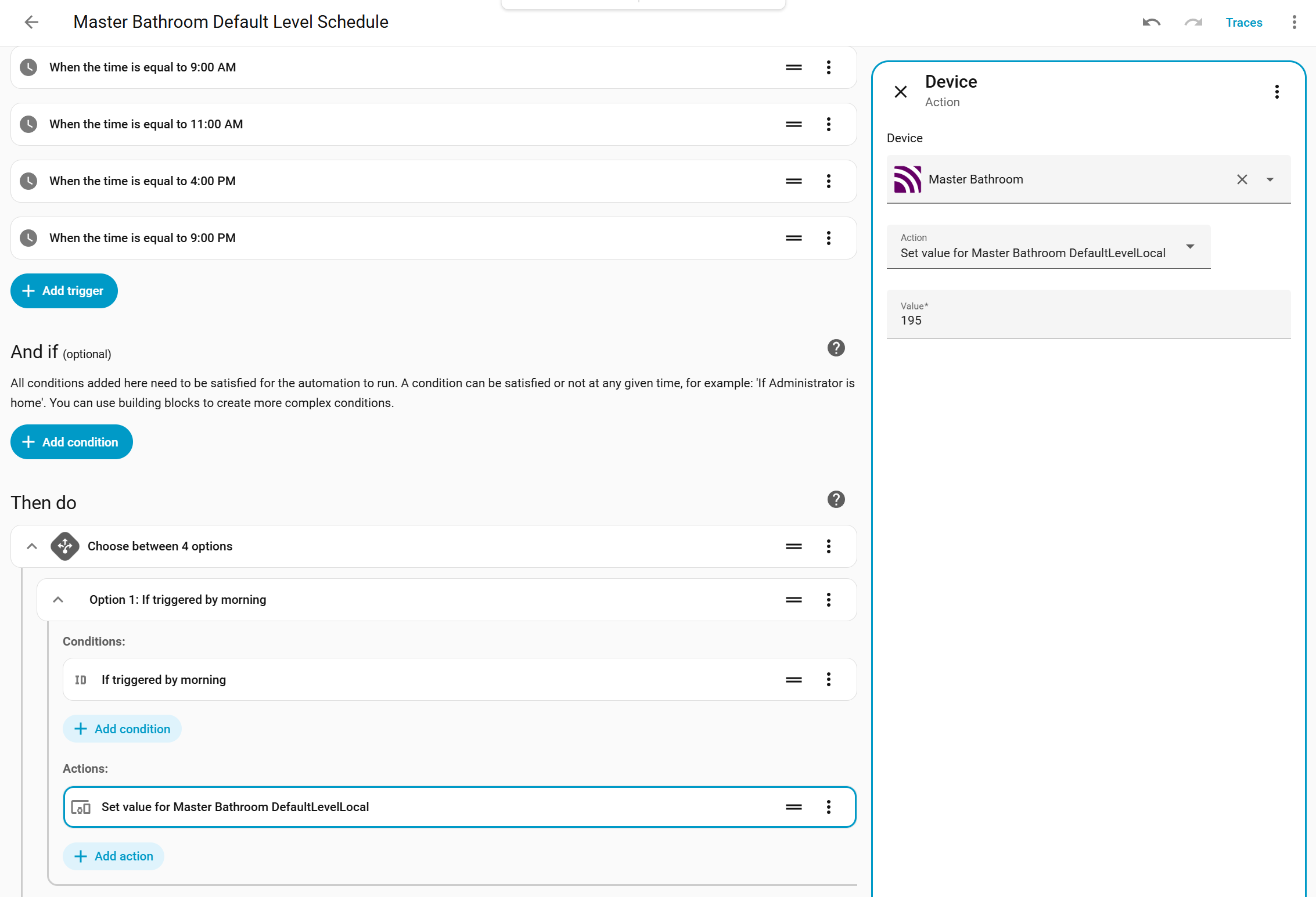
Task: Click Add action under Actions
Action: coord(113,856)
